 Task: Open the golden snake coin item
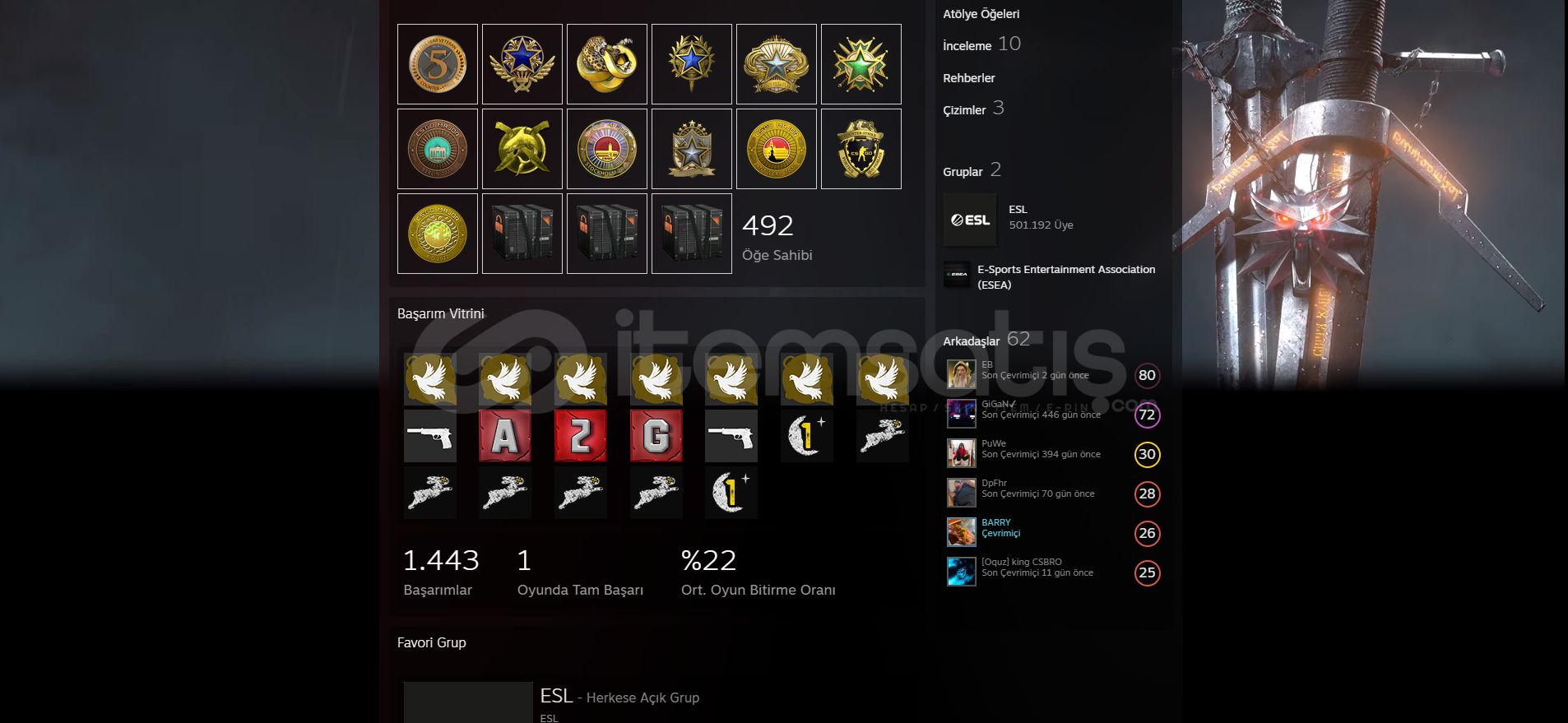coord(607,64)
